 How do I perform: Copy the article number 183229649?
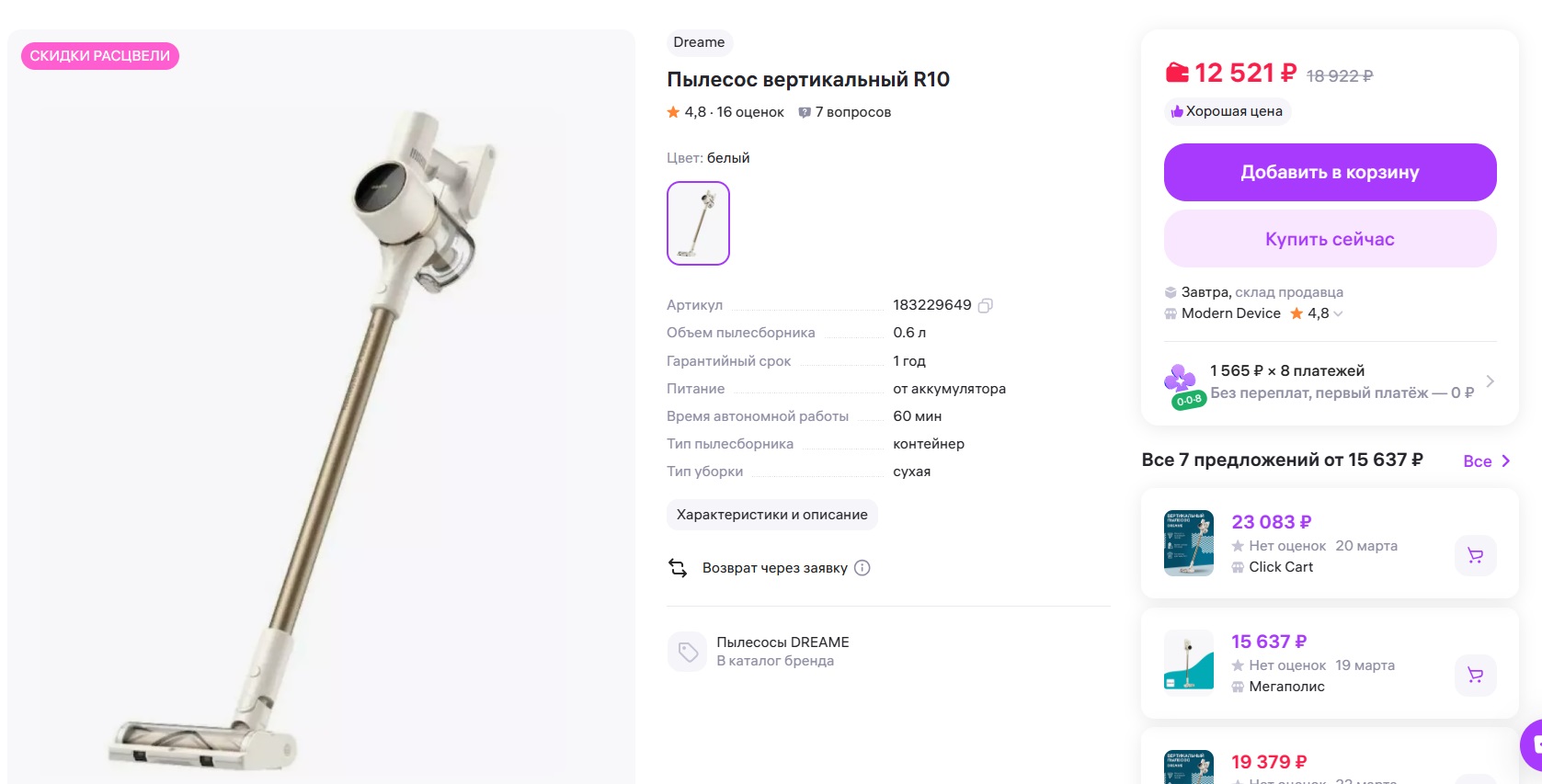point(985,305)
